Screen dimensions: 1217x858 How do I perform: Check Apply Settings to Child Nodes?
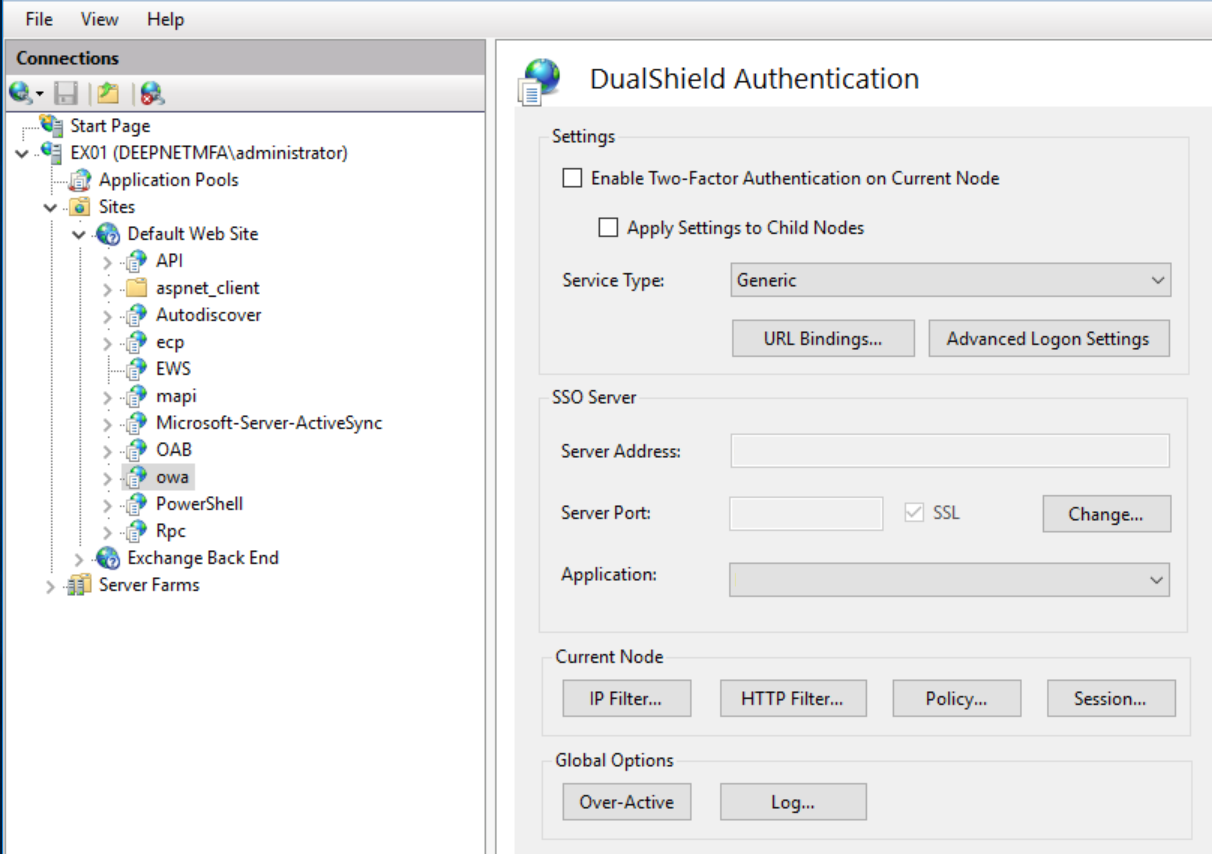pos(608,228)
